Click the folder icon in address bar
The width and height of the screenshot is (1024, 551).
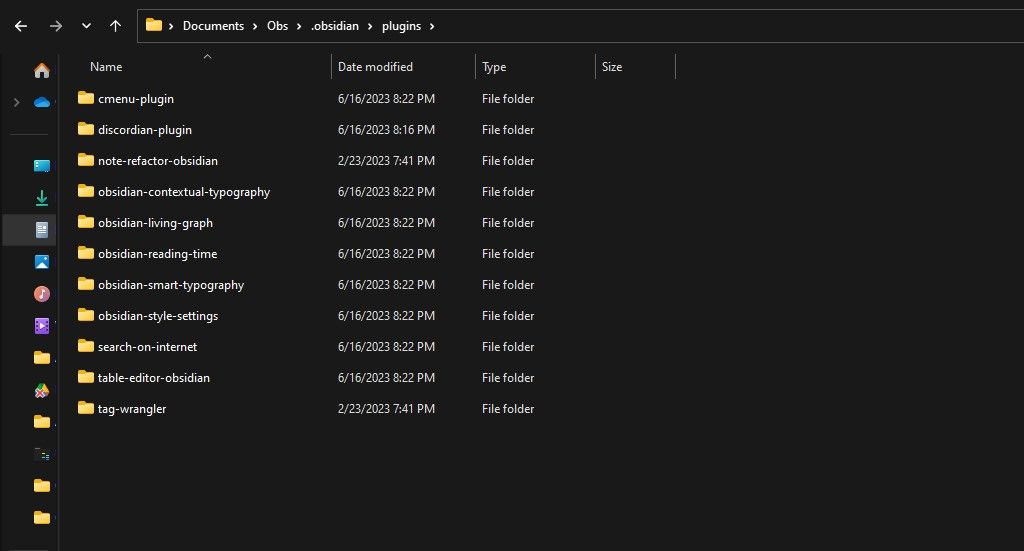(x=153, y=25)
